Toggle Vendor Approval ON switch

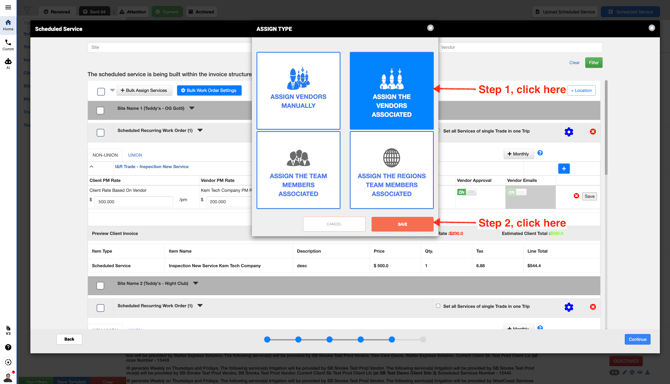point(467,192)
